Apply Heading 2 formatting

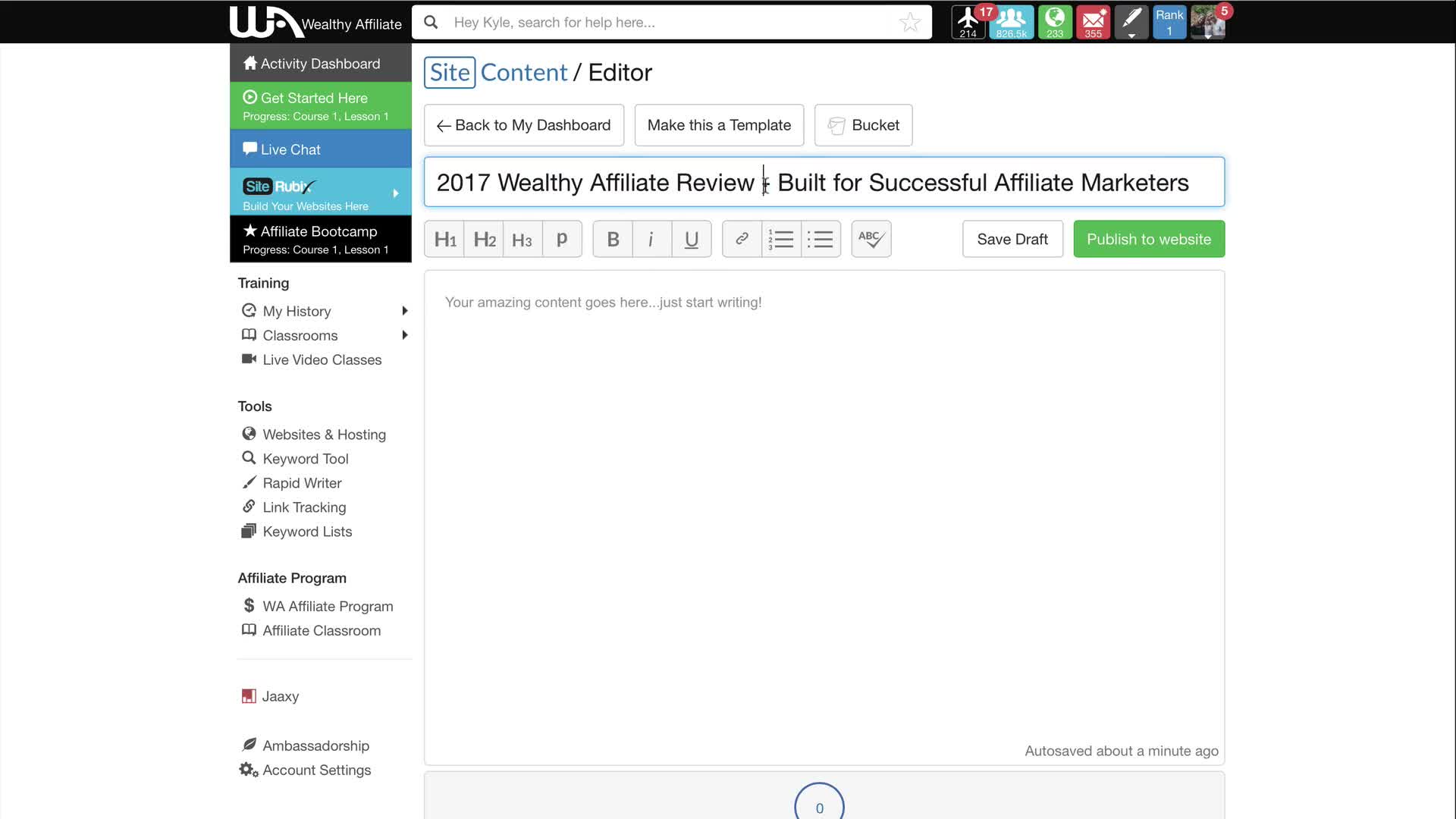coord(484,240)
